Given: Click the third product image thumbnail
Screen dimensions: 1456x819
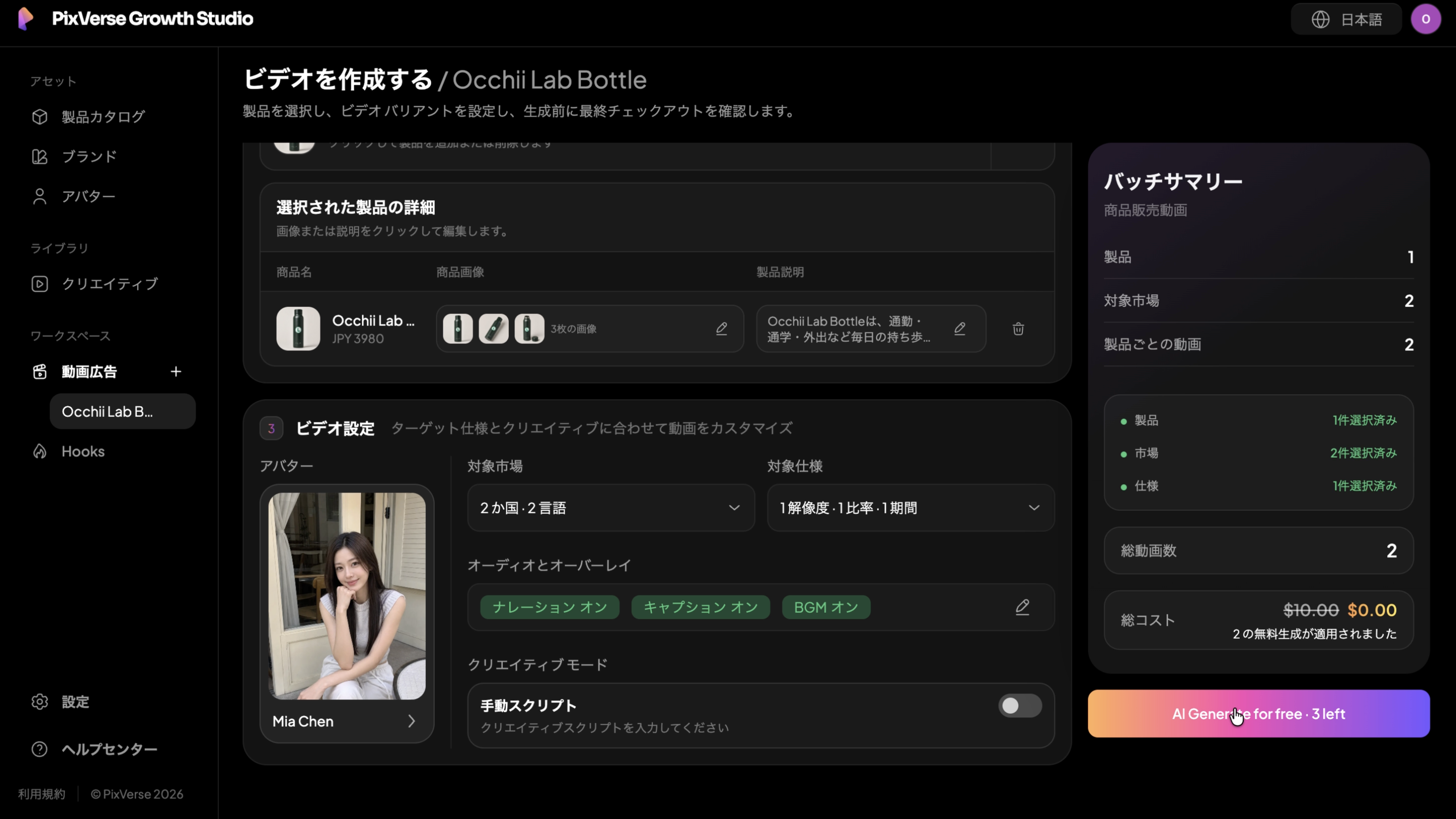Looking at the screenshot, I should pyautogui.click(x=530, y=328).
